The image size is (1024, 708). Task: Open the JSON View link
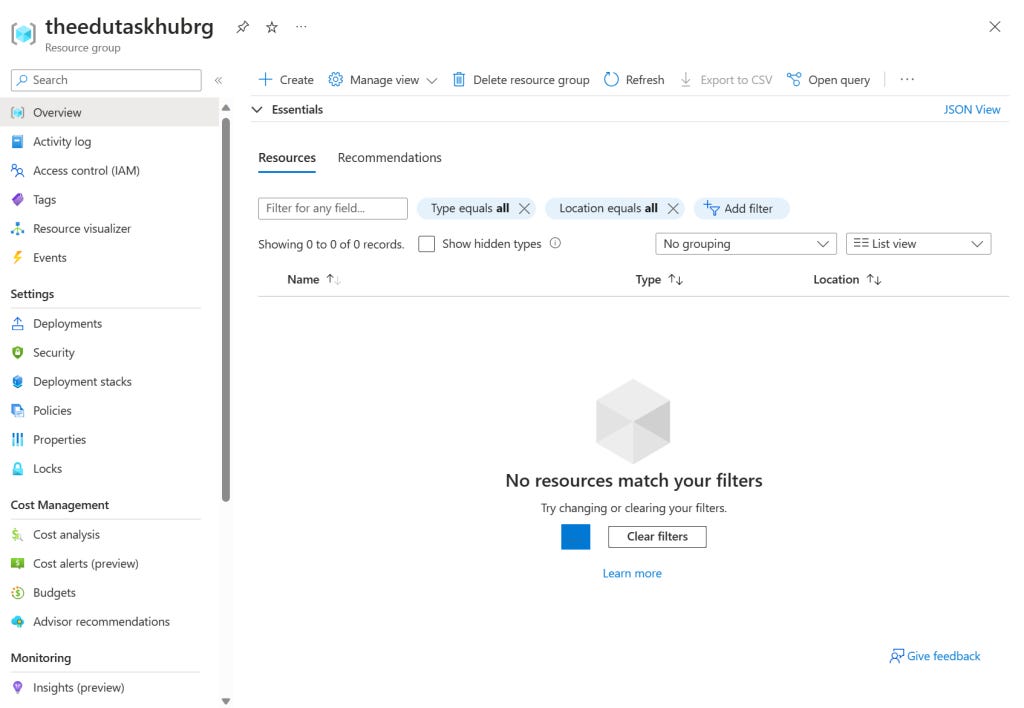971,109
